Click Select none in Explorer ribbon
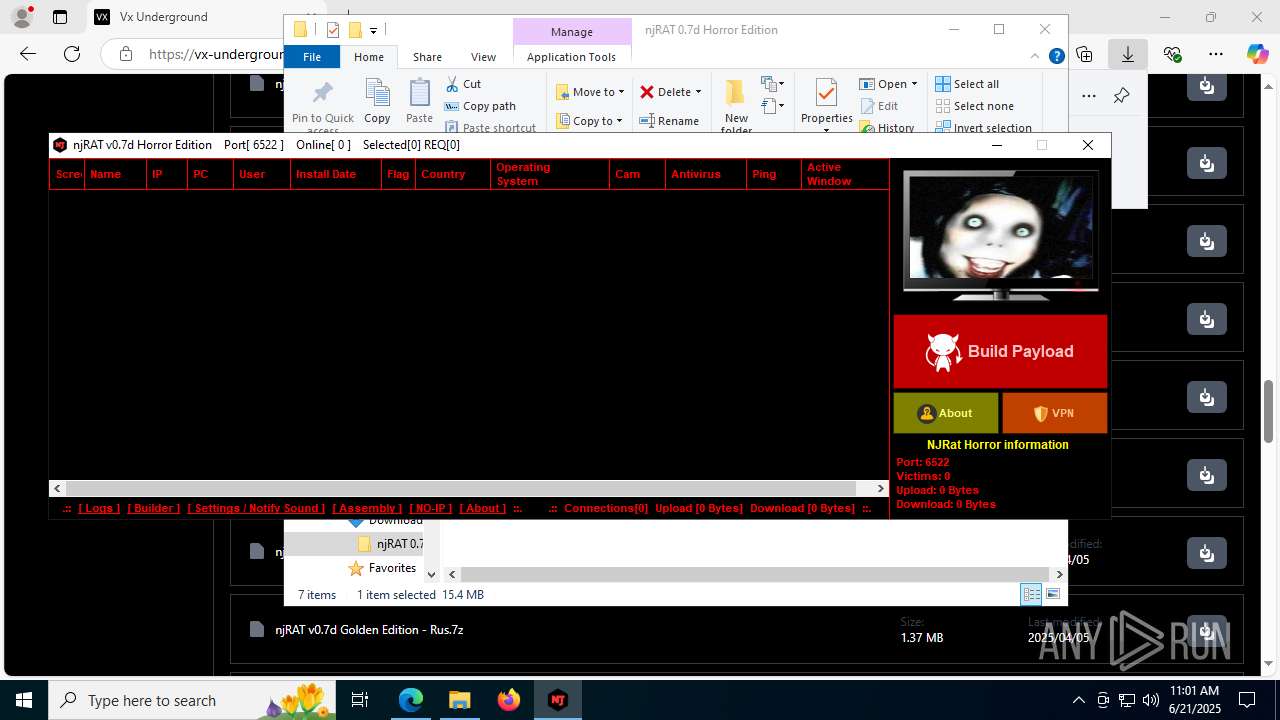The image size is (1280, 720). (x=975, y=106)
